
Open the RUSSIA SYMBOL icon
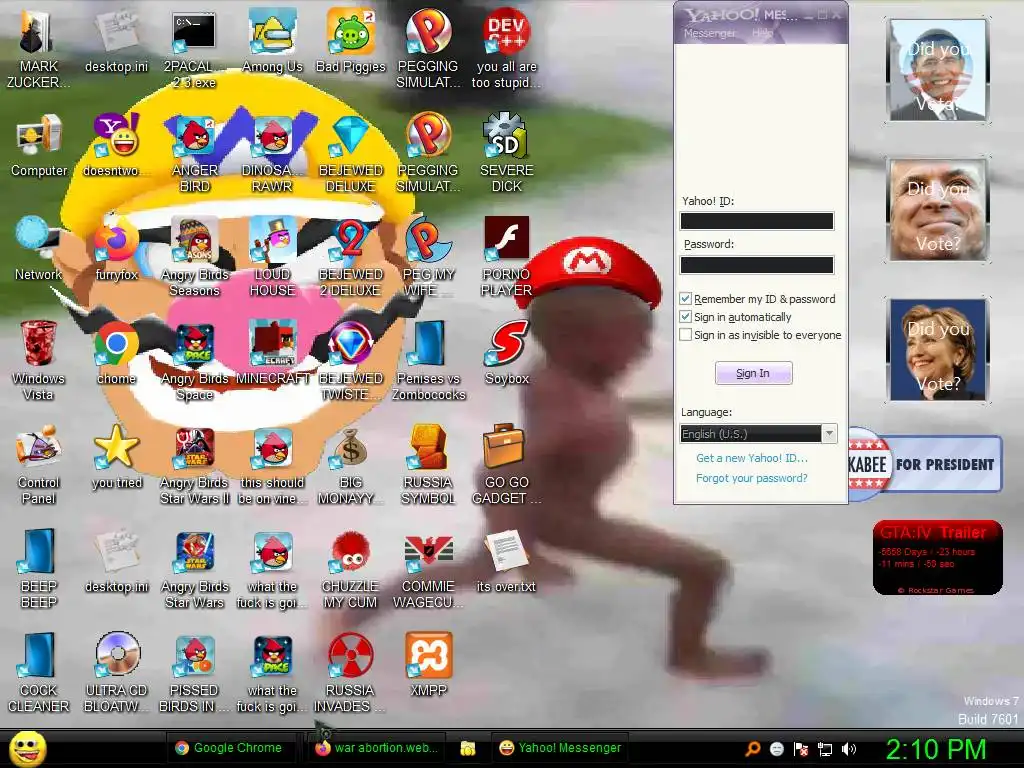point(428,464)
